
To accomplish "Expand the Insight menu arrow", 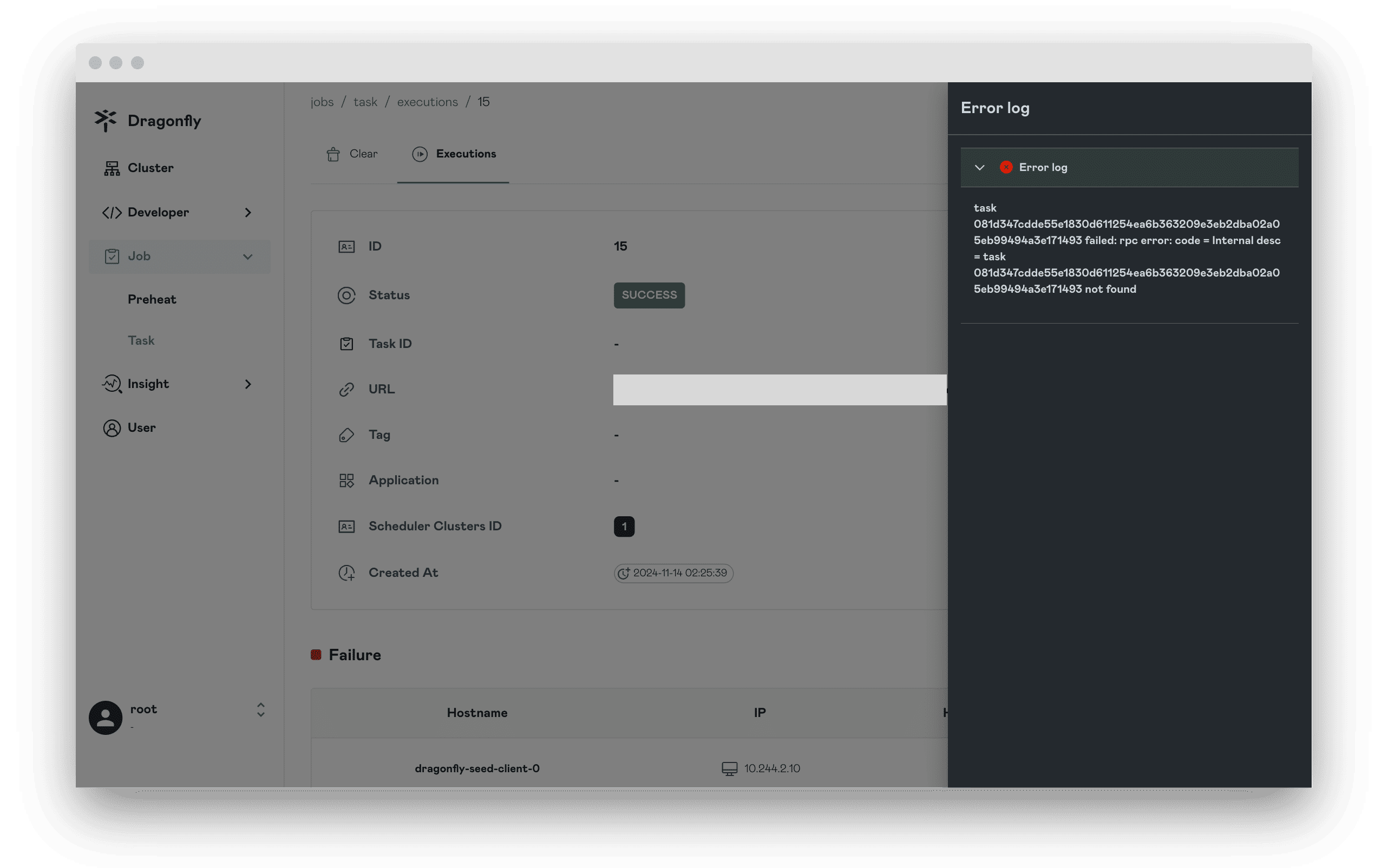I will [248, 384].
